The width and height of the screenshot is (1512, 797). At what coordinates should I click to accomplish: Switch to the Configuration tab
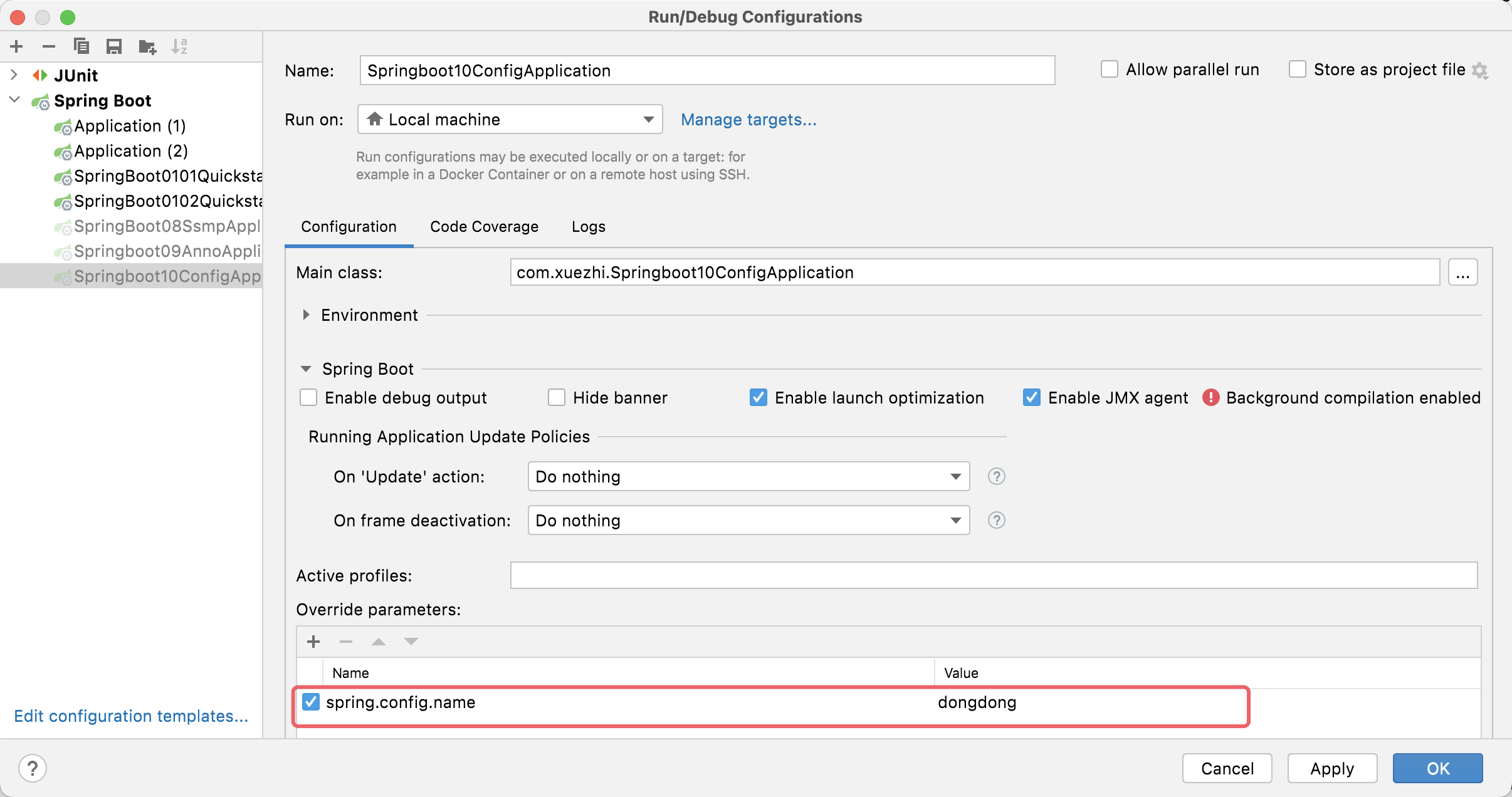(x=349, y=227)
